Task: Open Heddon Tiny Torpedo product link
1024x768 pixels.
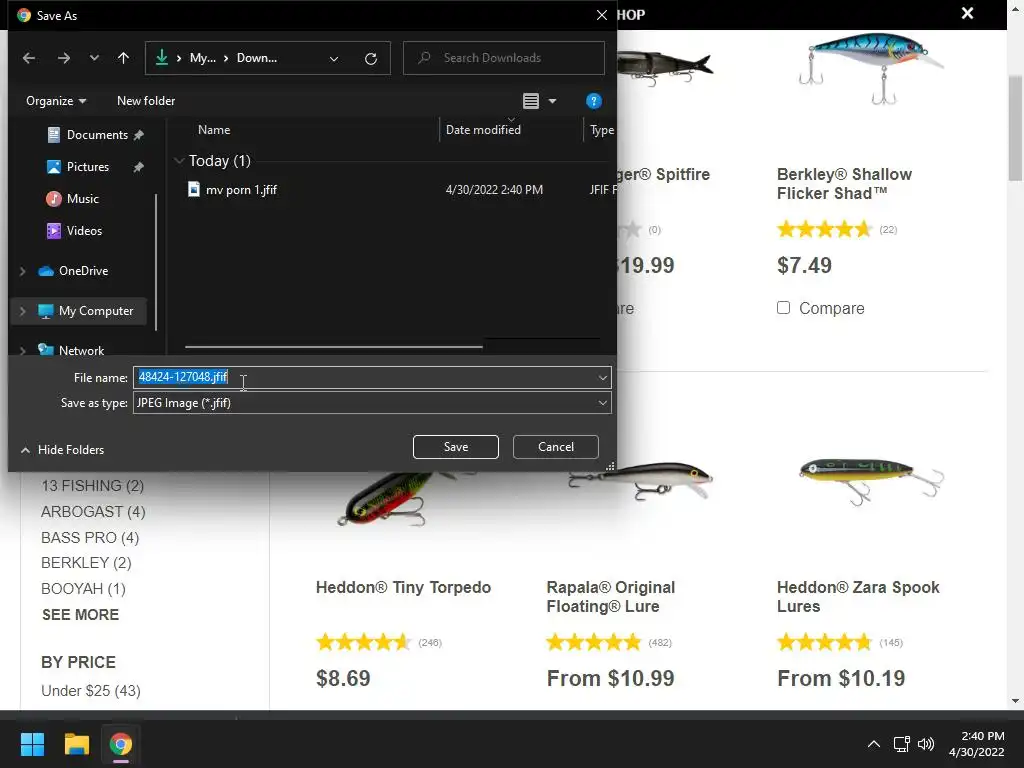Action: pyautogui.click(x=403, y=587)
